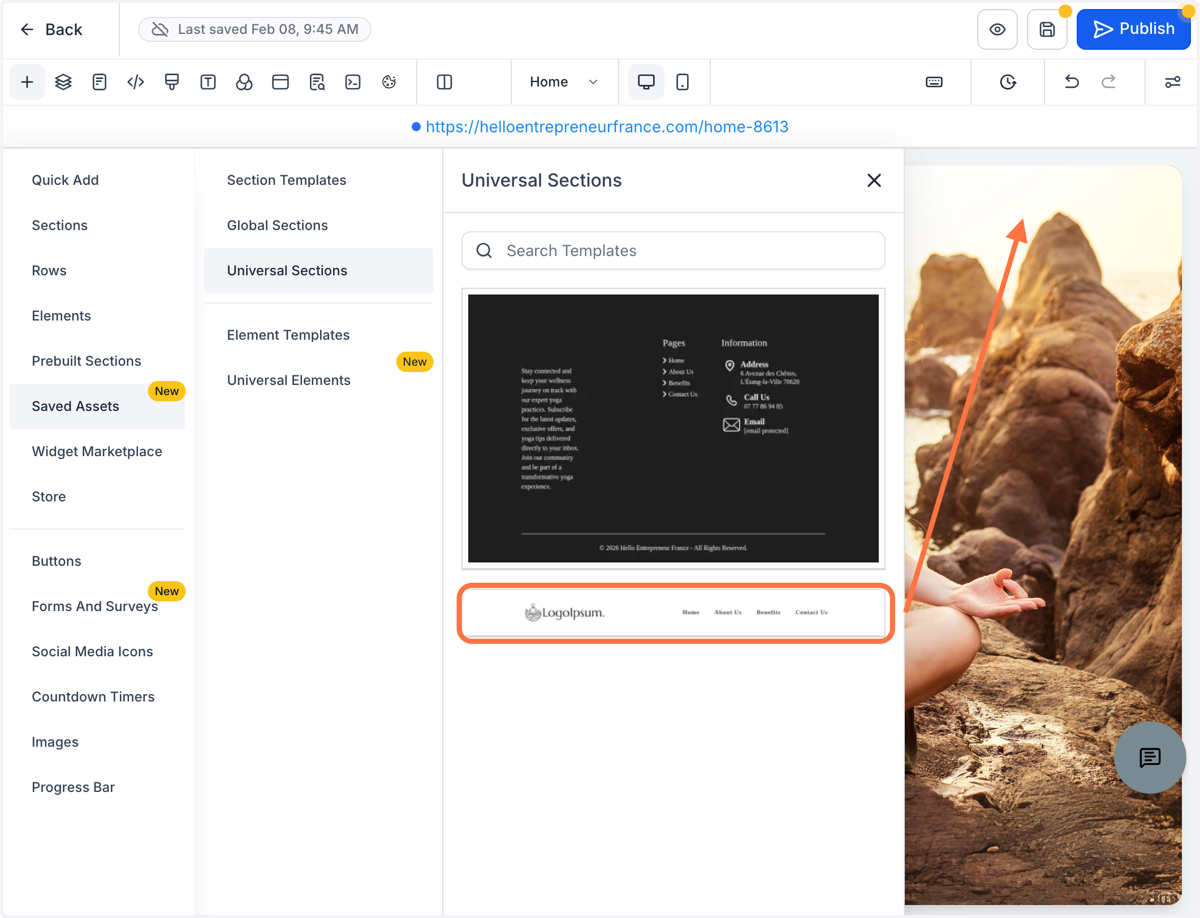Select Forms And Surveys category
This screenshot has width=1200, height=918.
pos(95,606)
